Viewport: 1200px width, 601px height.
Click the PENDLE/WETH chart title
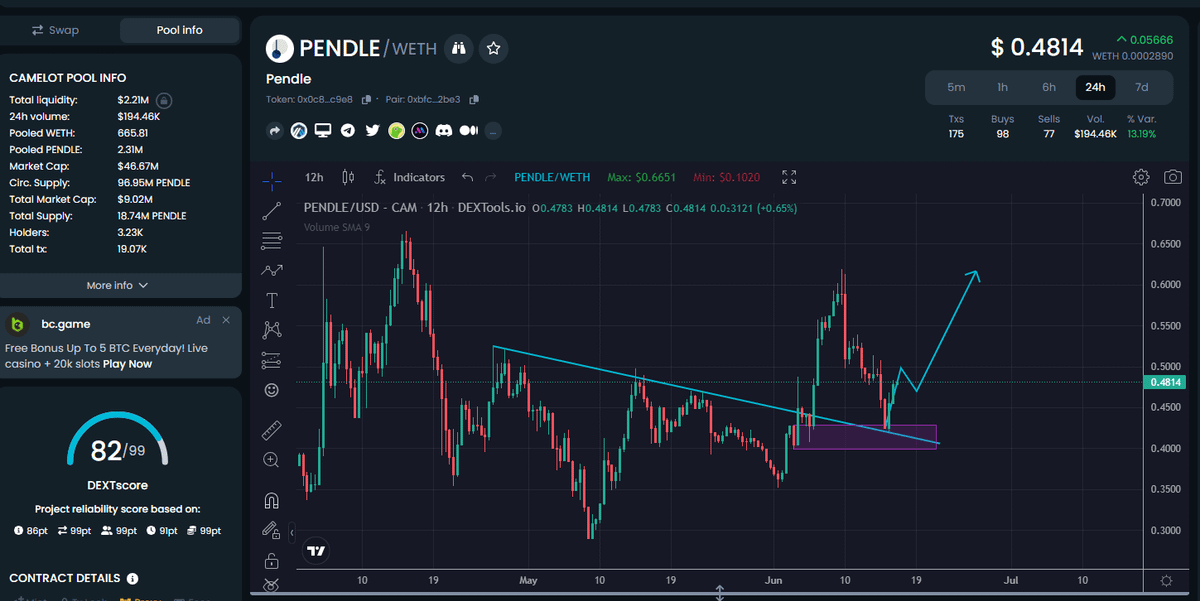tap(552, 177)
